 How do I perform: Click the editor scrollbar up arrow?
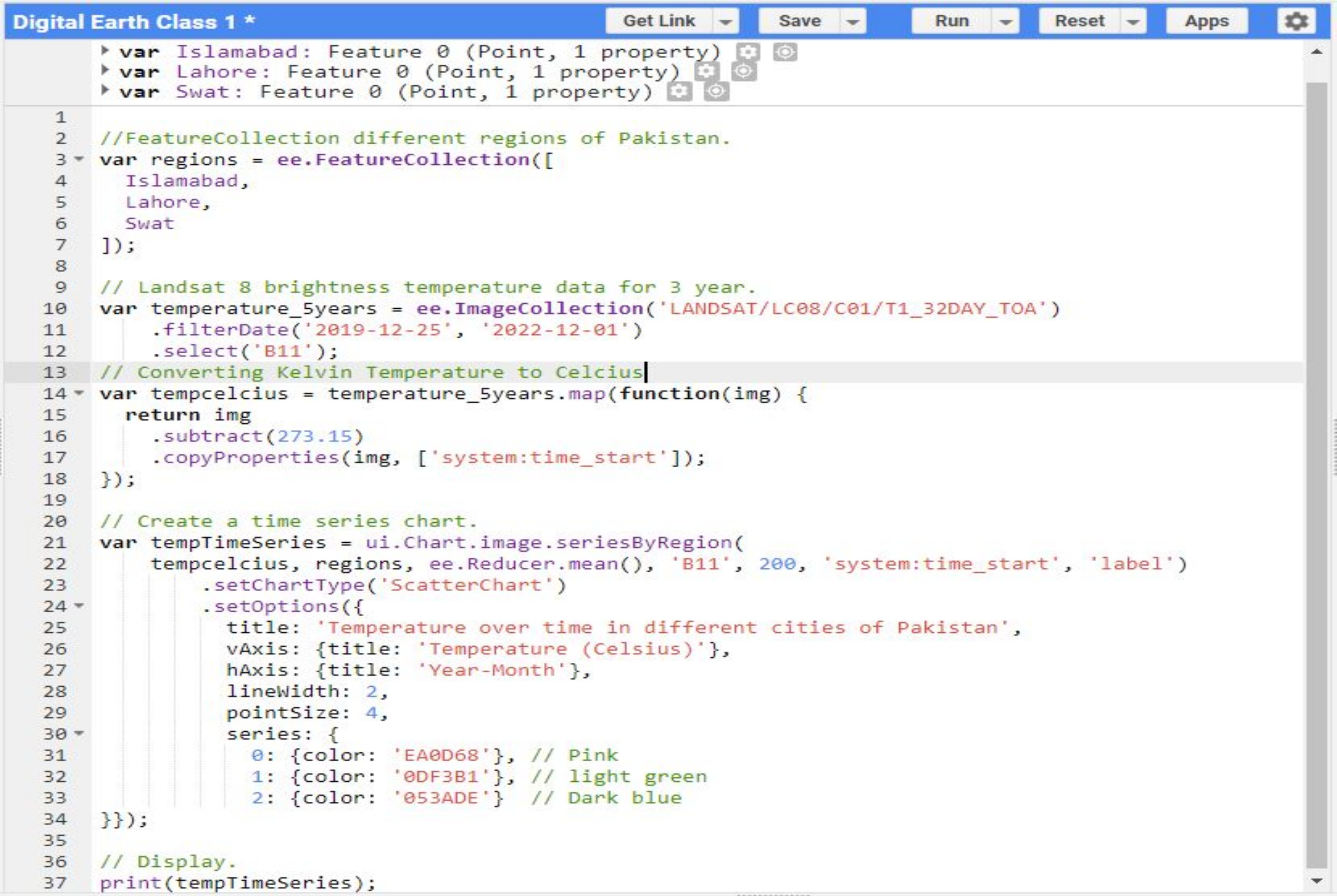click(x=1317, y=52)
